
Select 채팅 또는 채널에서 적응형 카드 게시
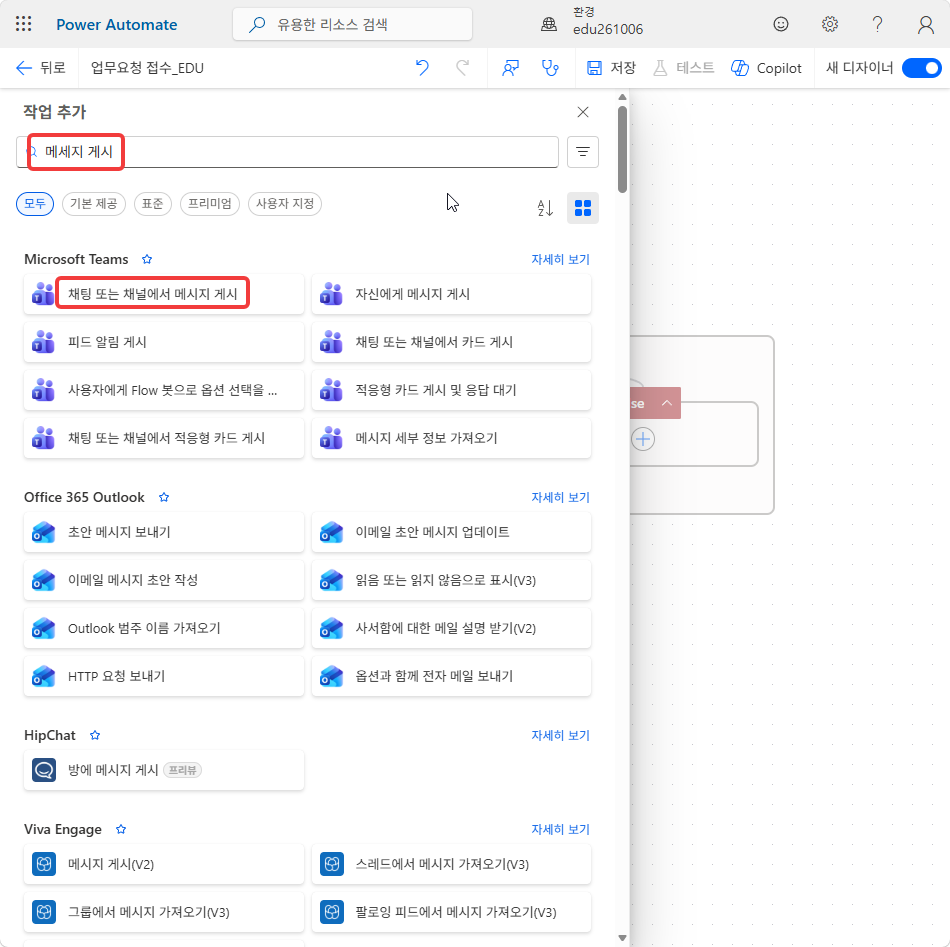tap(164, 438)
